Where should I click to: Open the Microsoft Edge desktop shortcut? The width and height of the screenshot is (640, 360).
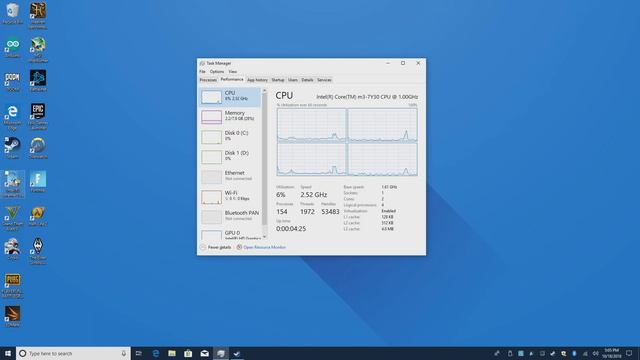[12, 117]
